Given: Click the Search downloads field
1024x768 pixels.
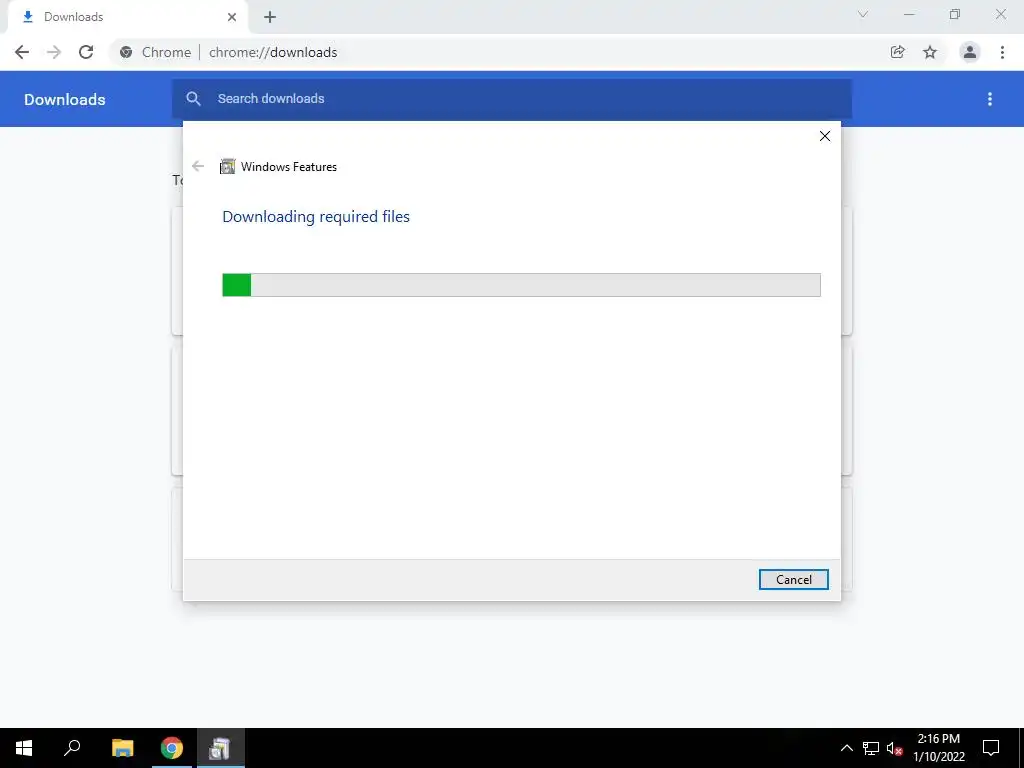Looking at the screenshot, I should [x=512, y=99].
